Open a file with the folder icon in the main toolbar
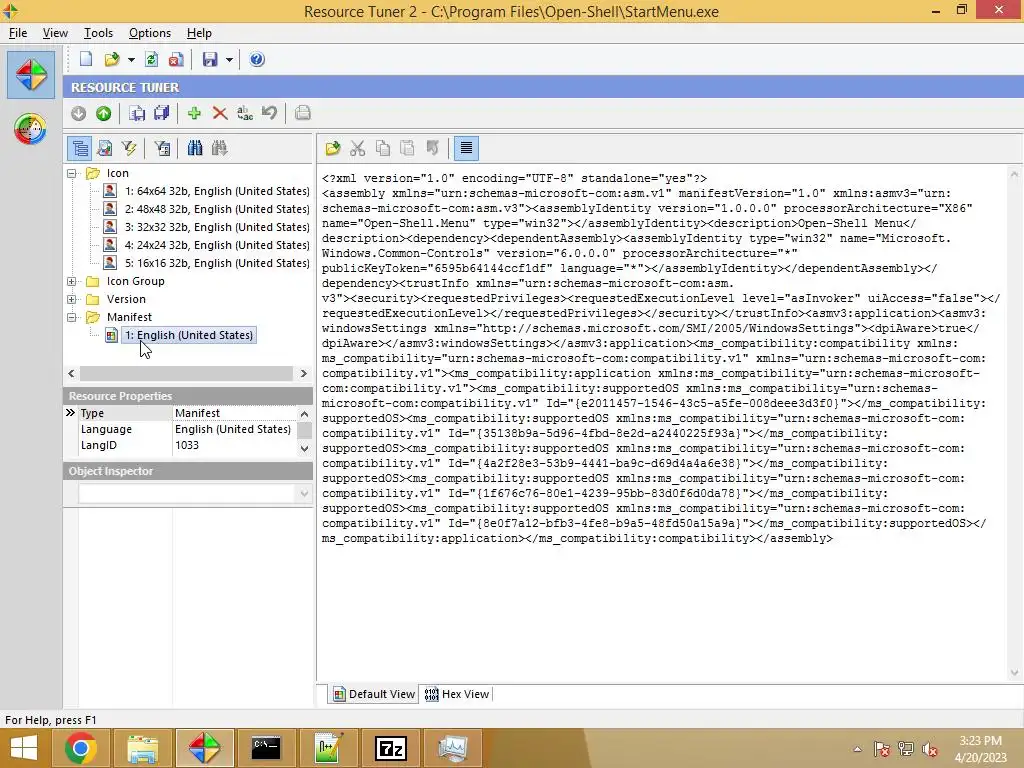 pyautogui.click(x=112, y=59)
